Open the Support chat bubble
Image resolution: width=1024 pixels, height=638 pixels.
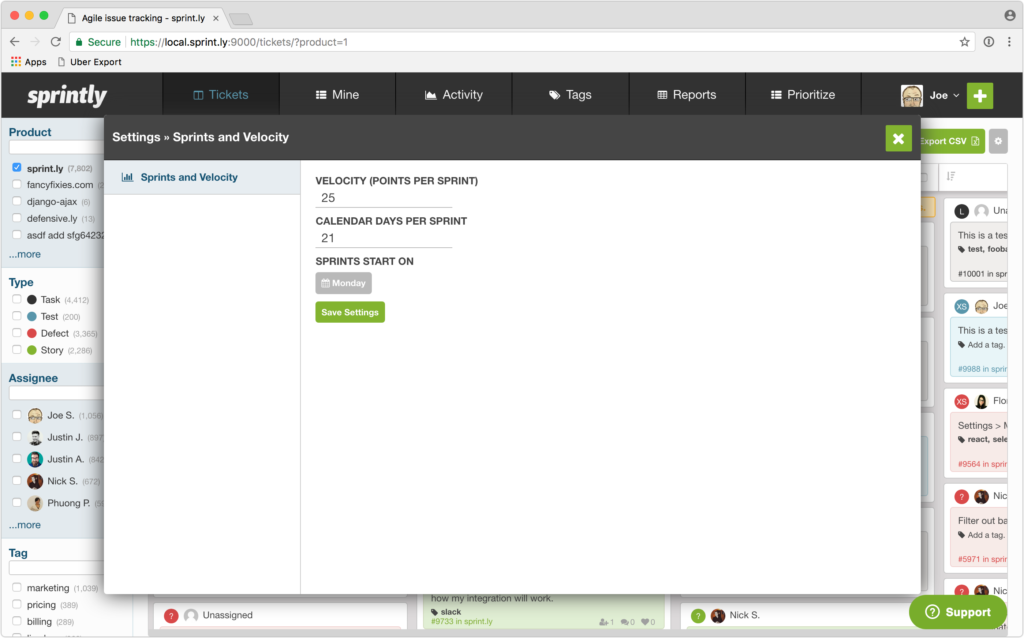[957, 612]
